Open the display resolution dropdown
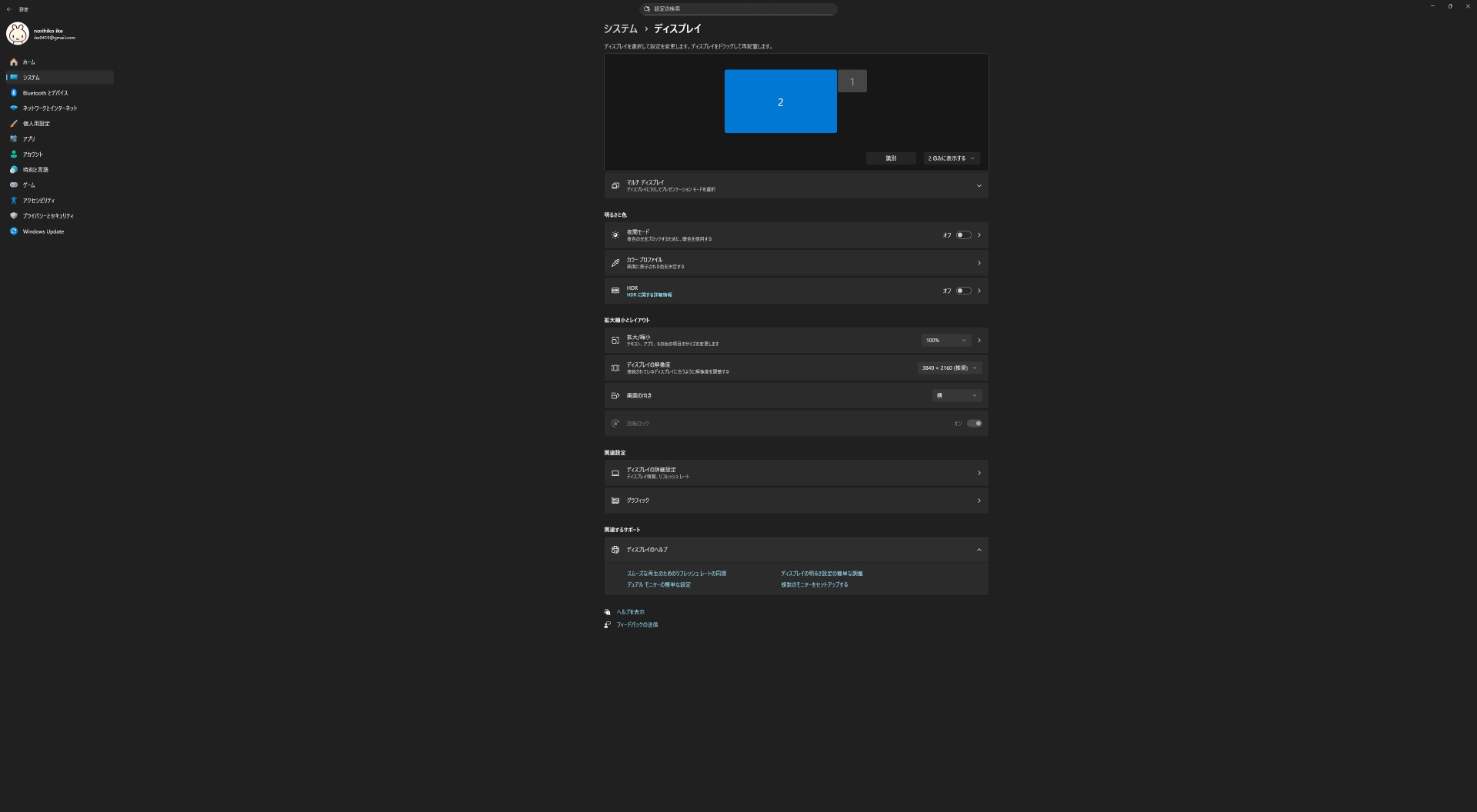The width and height of the screenshot is (1477, 812). click(x=949, y=368)
